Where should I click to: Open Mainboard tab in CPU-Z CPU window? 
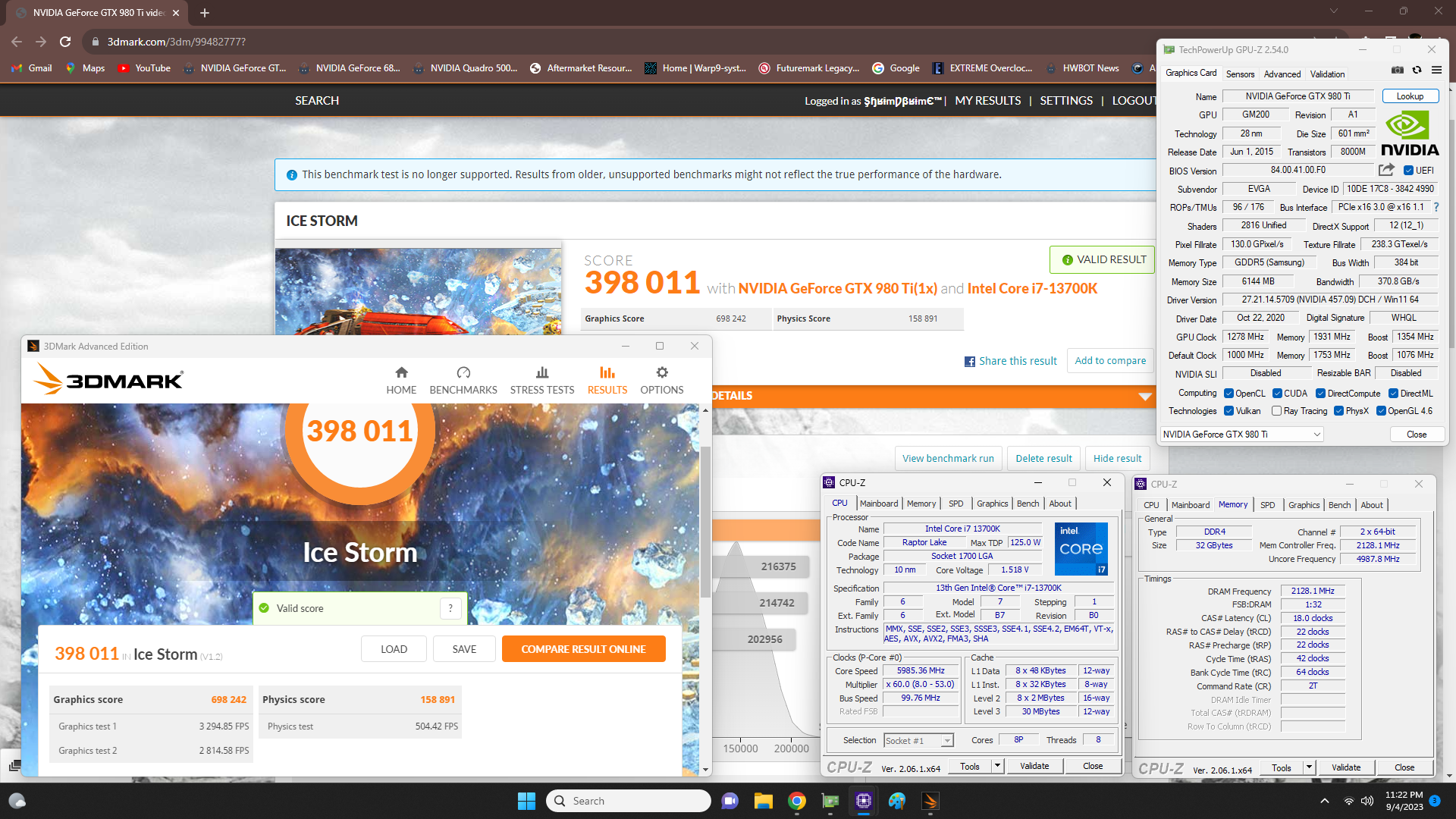pyautogui.click(x=879, y=504)
